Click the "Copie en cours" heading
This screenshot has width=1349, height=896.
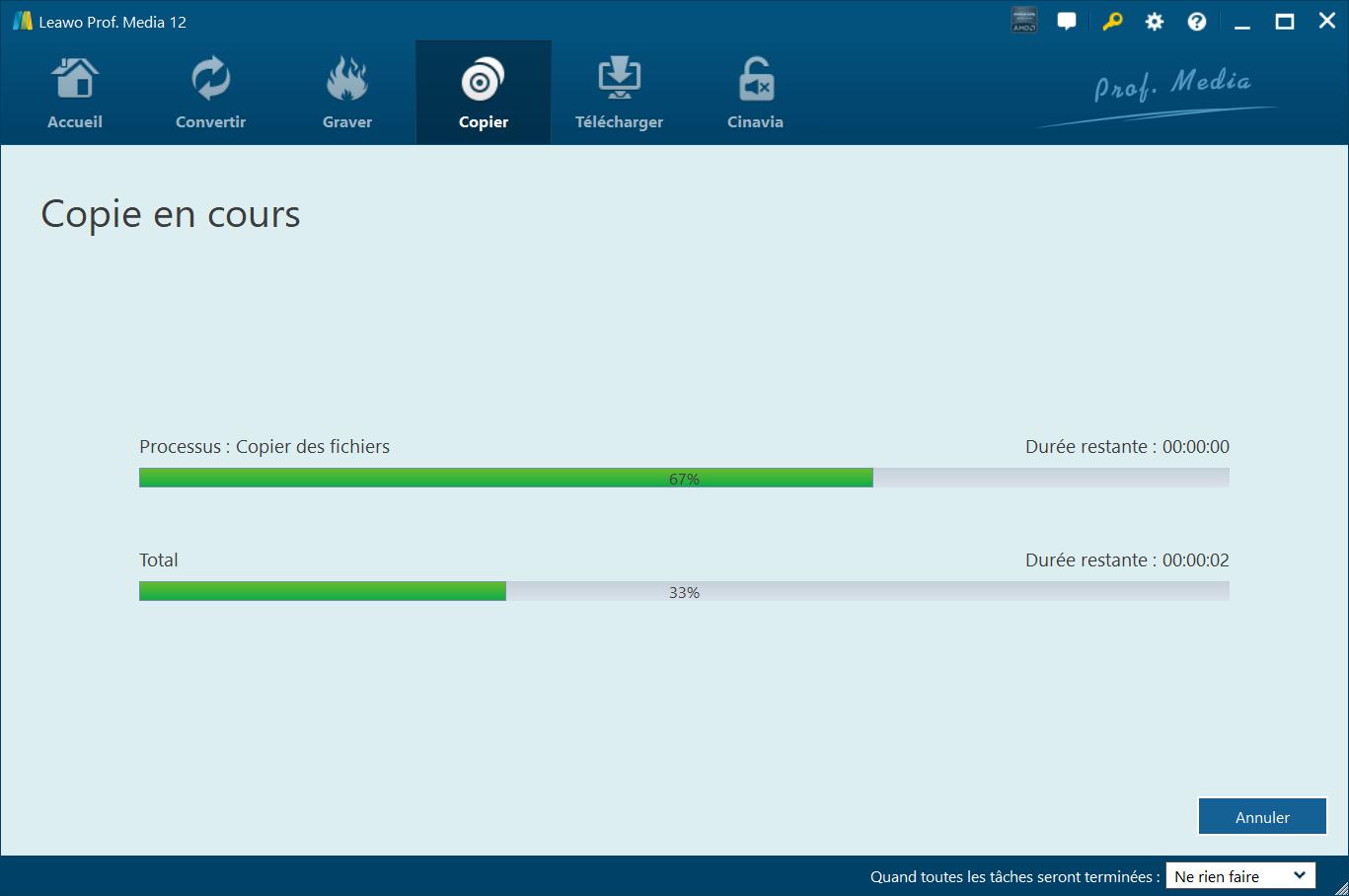point(171,214)
